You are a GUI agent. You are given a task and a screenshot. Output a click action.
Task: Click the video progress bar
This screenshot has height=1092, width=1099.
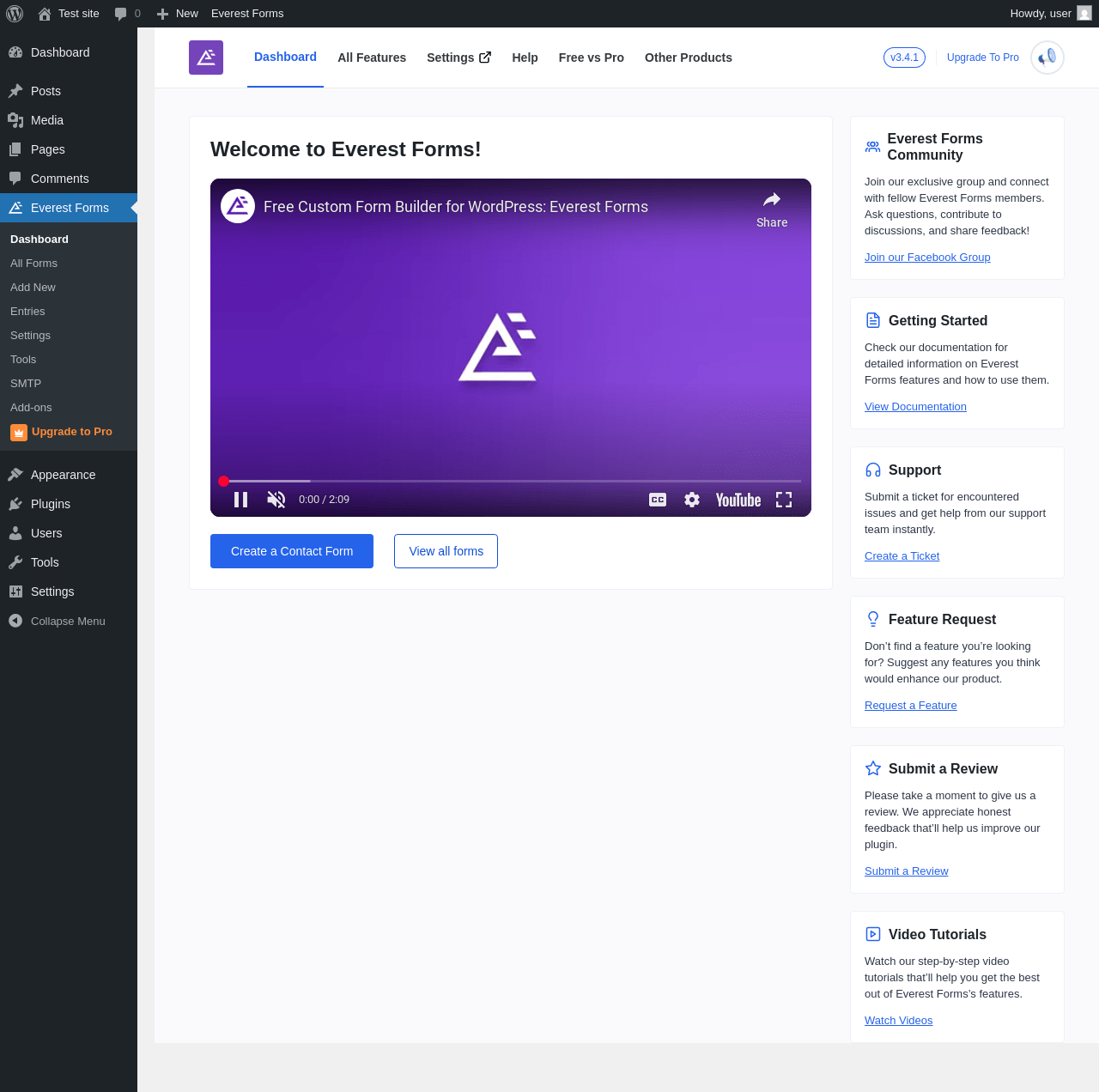pyautogui.click(x=512, y=481)
